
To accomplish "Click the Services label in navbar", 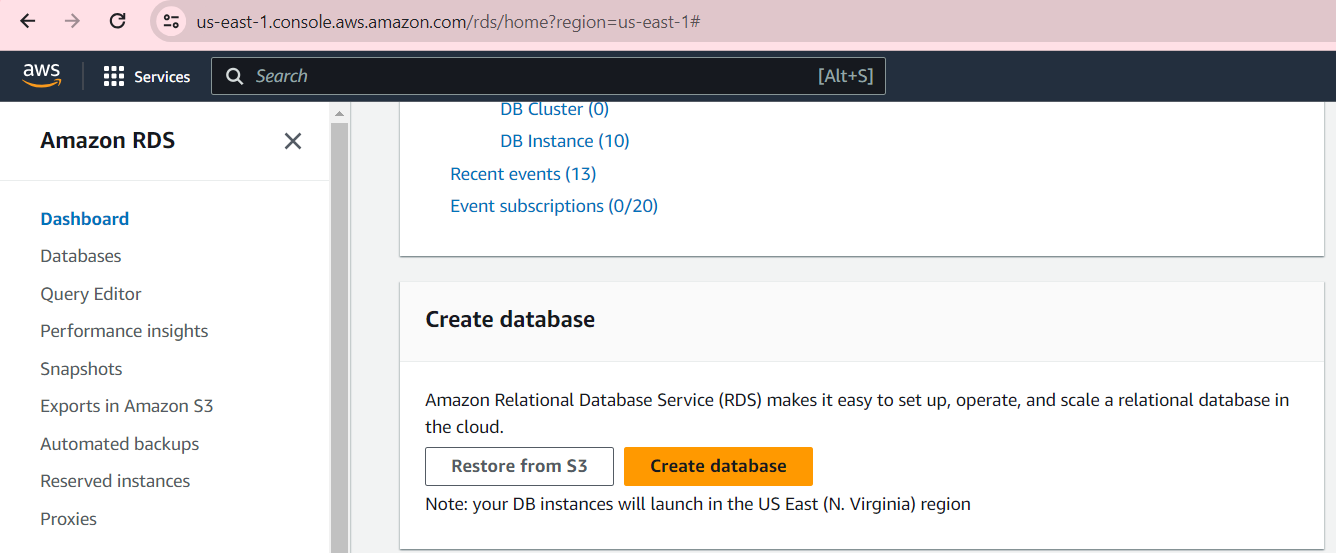I will tap(162, 76).
